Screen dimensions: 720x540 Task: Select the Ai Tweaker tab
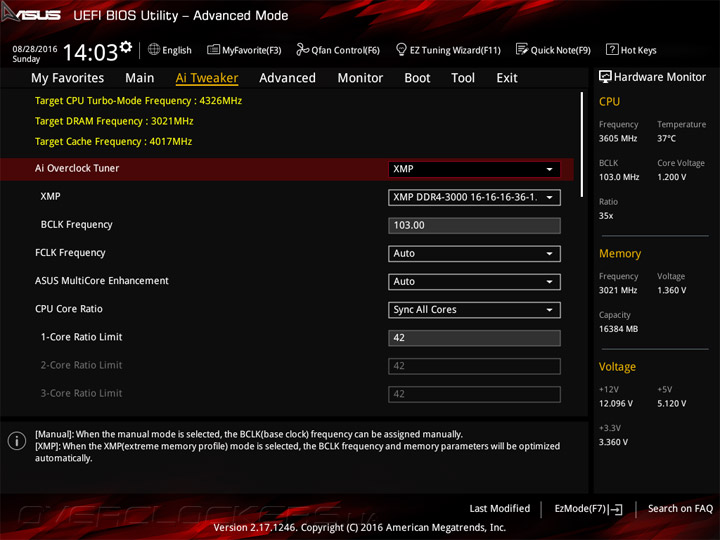pos(207,78)
